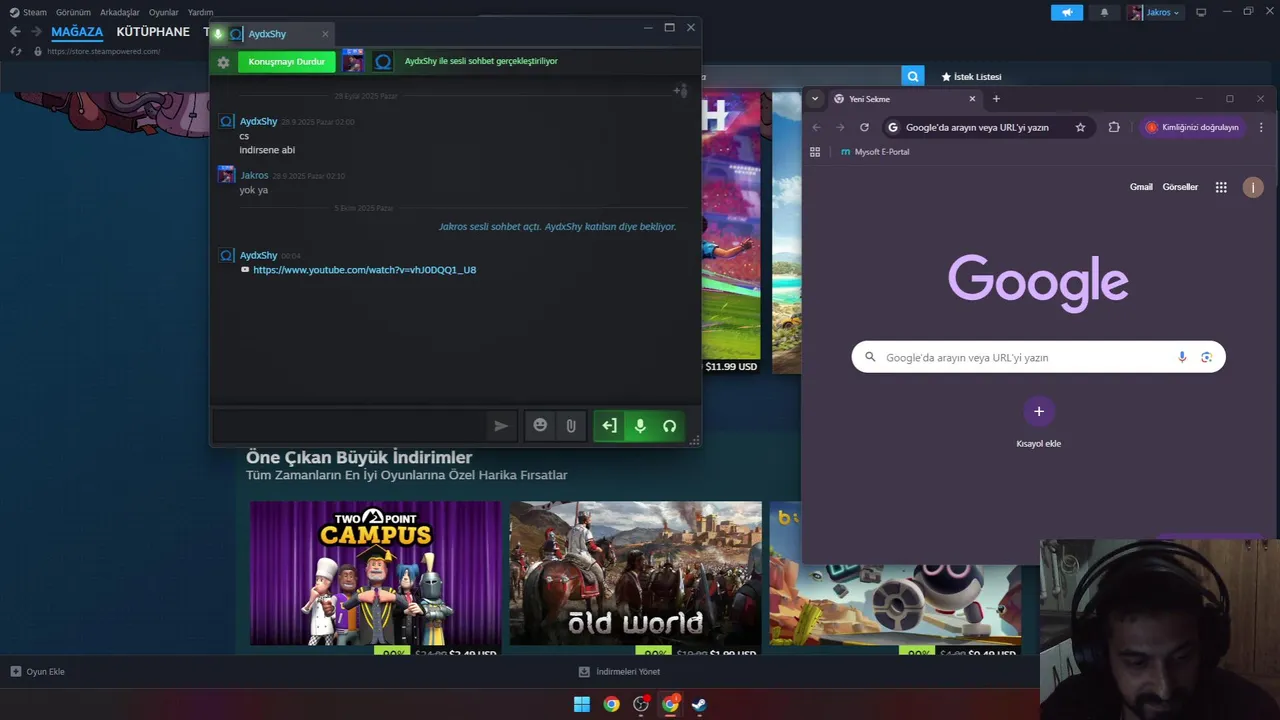Open the Yardım menu

200,12
